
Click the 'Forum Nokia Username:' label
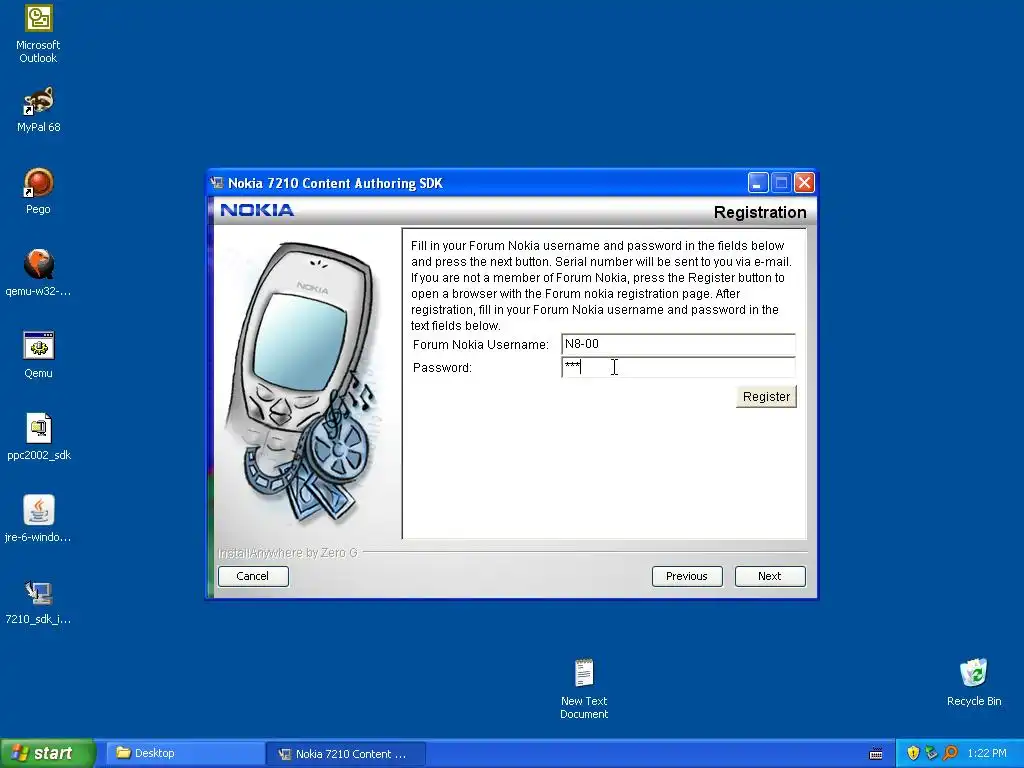click(481, 345)
